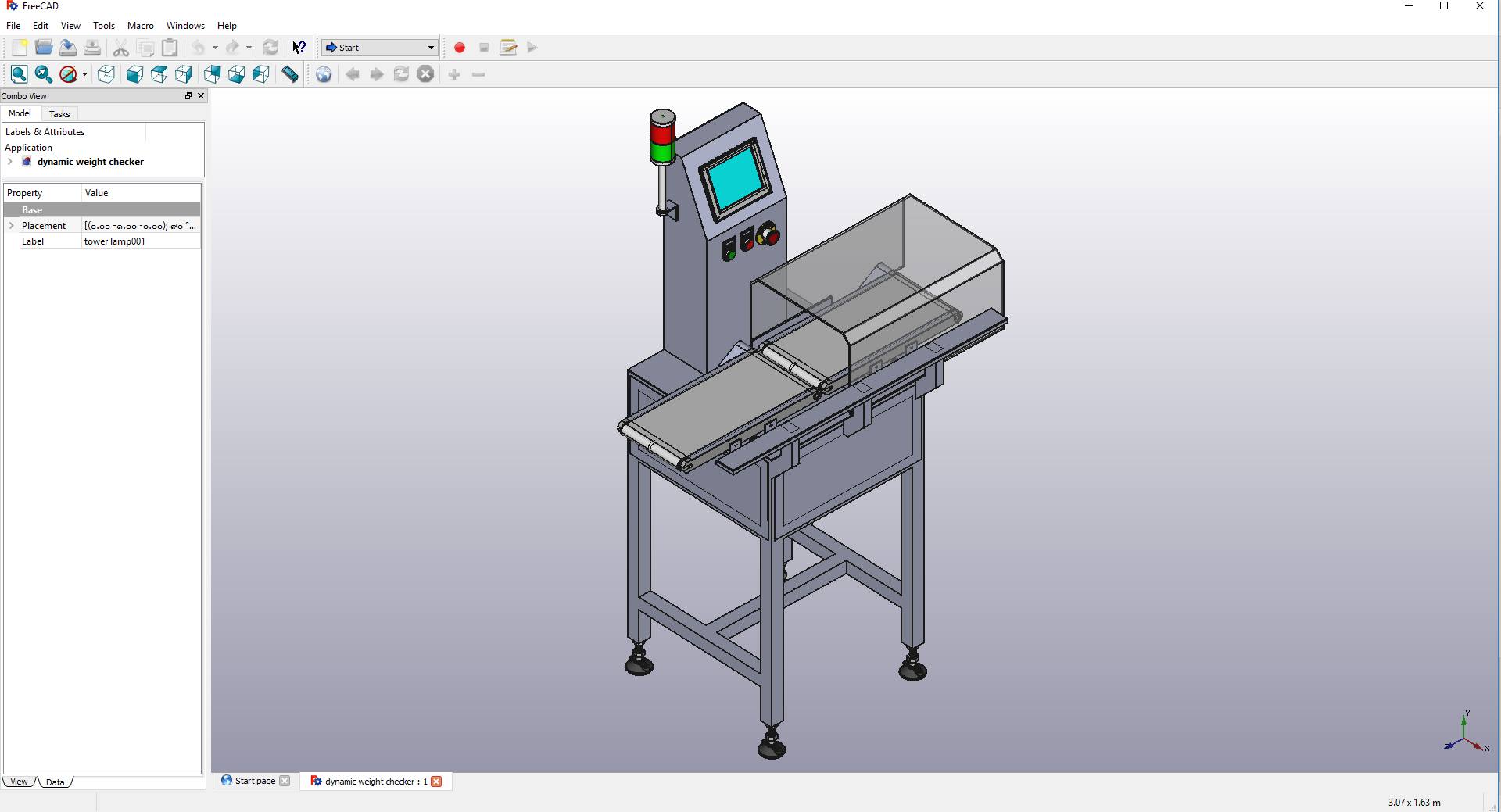Close the Start page tab
The height and width of the screenshot is (812, 1501).
pyautogui.click(x=285, y=781)
